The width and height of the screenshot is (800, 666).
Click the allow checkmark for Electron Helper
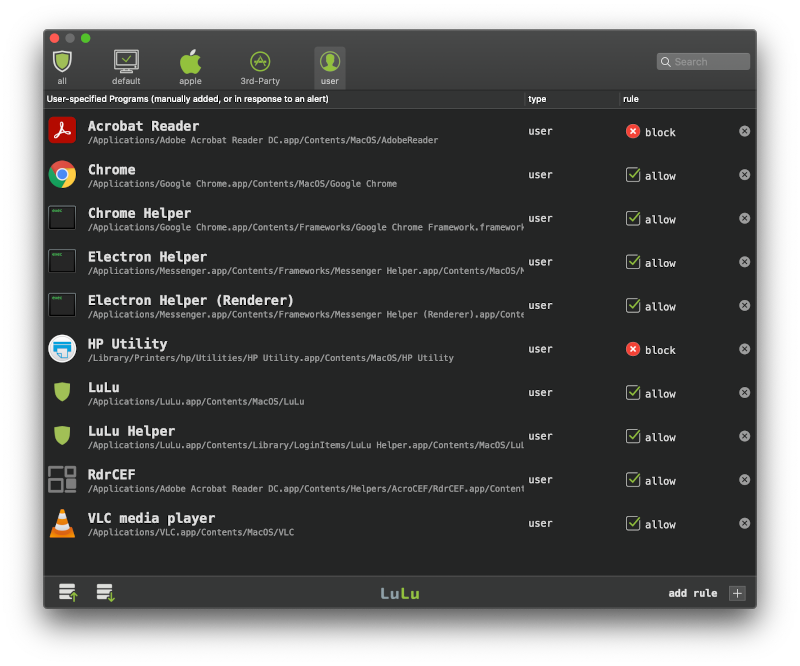tap(633, 262)
